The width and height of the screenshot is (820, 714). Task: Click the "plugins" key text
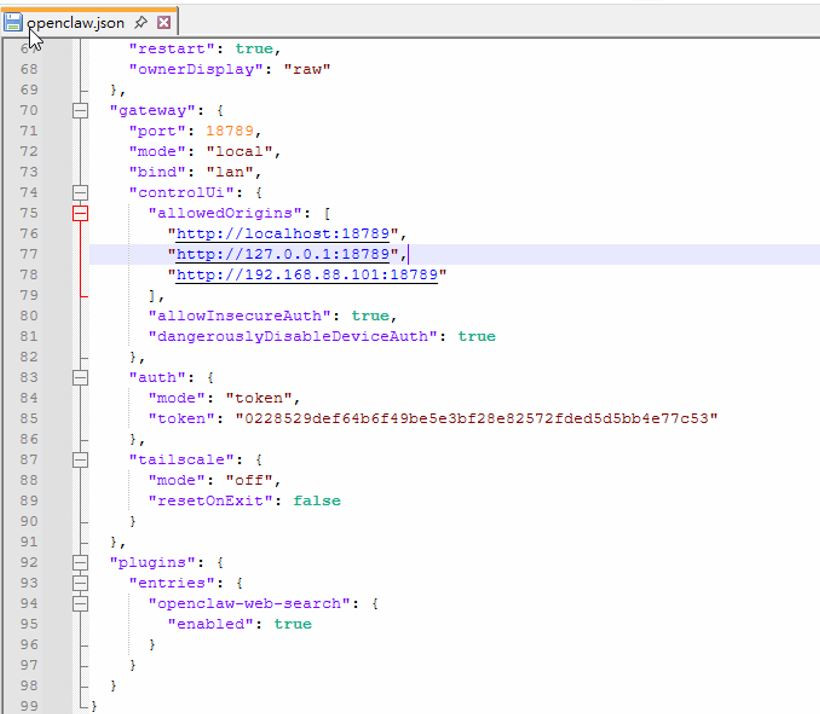(153, 562)
